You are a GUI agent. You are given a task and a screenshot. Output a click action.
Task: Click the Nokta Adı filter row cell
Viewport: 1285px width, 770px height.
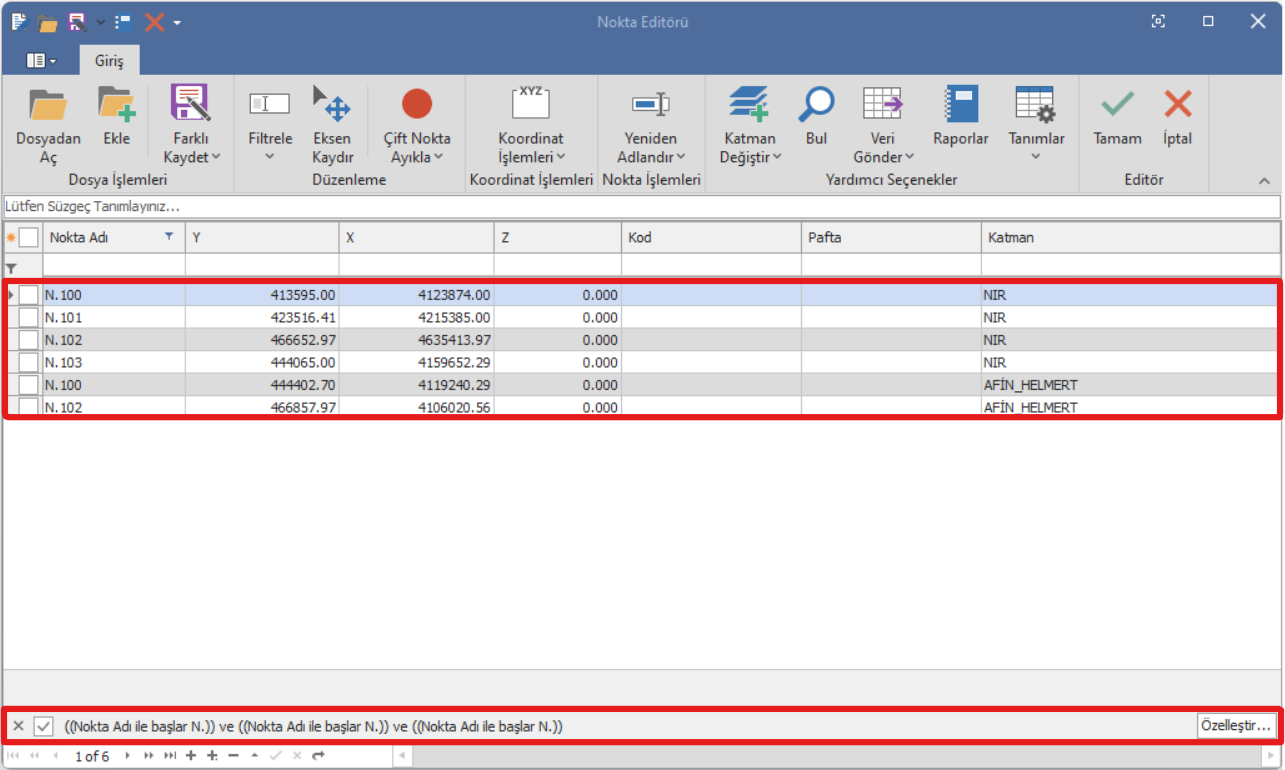click(x=114, y=265)
